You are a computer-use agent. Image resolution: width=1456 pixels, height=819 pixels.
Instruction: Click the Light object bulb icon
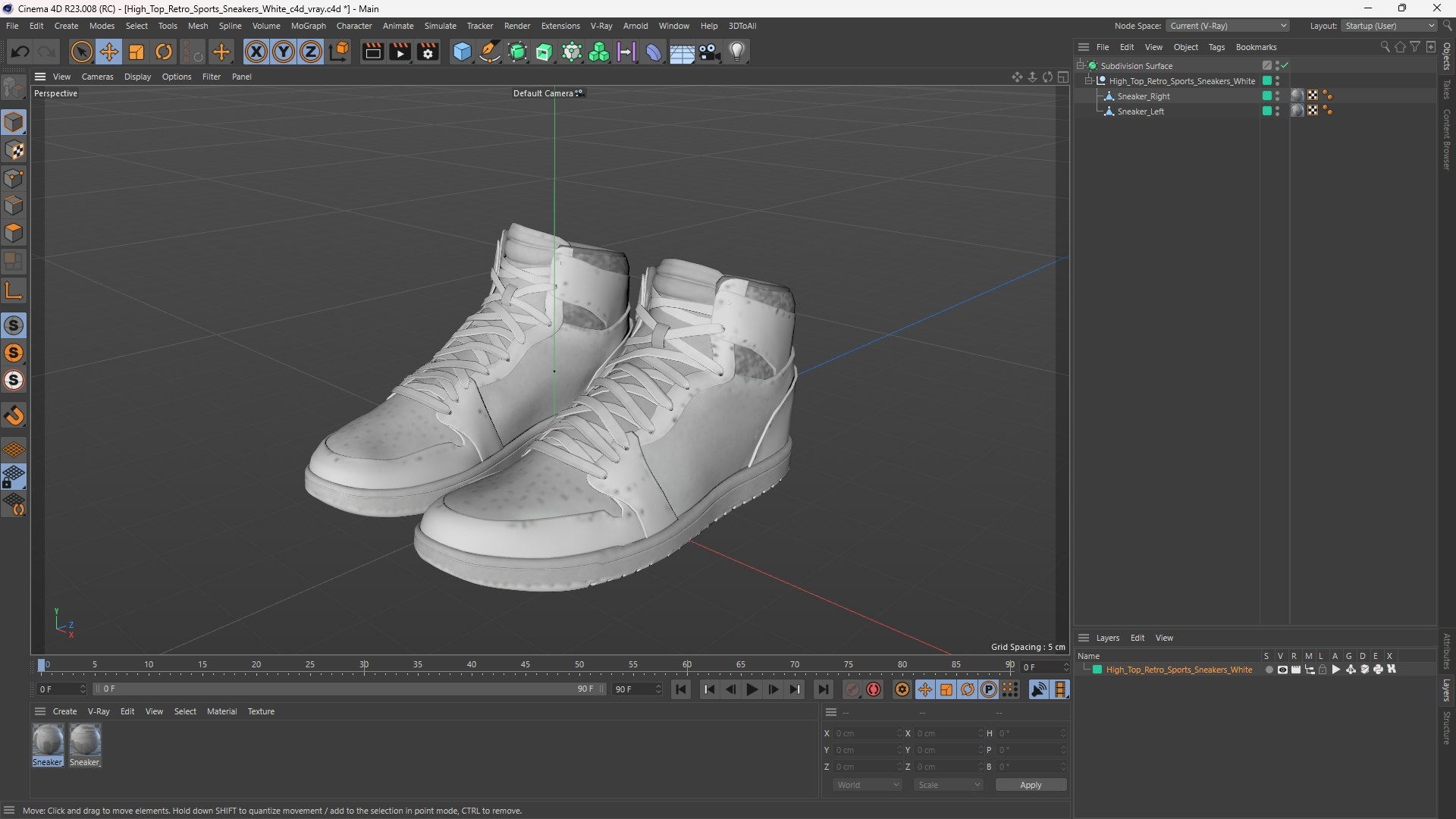point(737,52)
